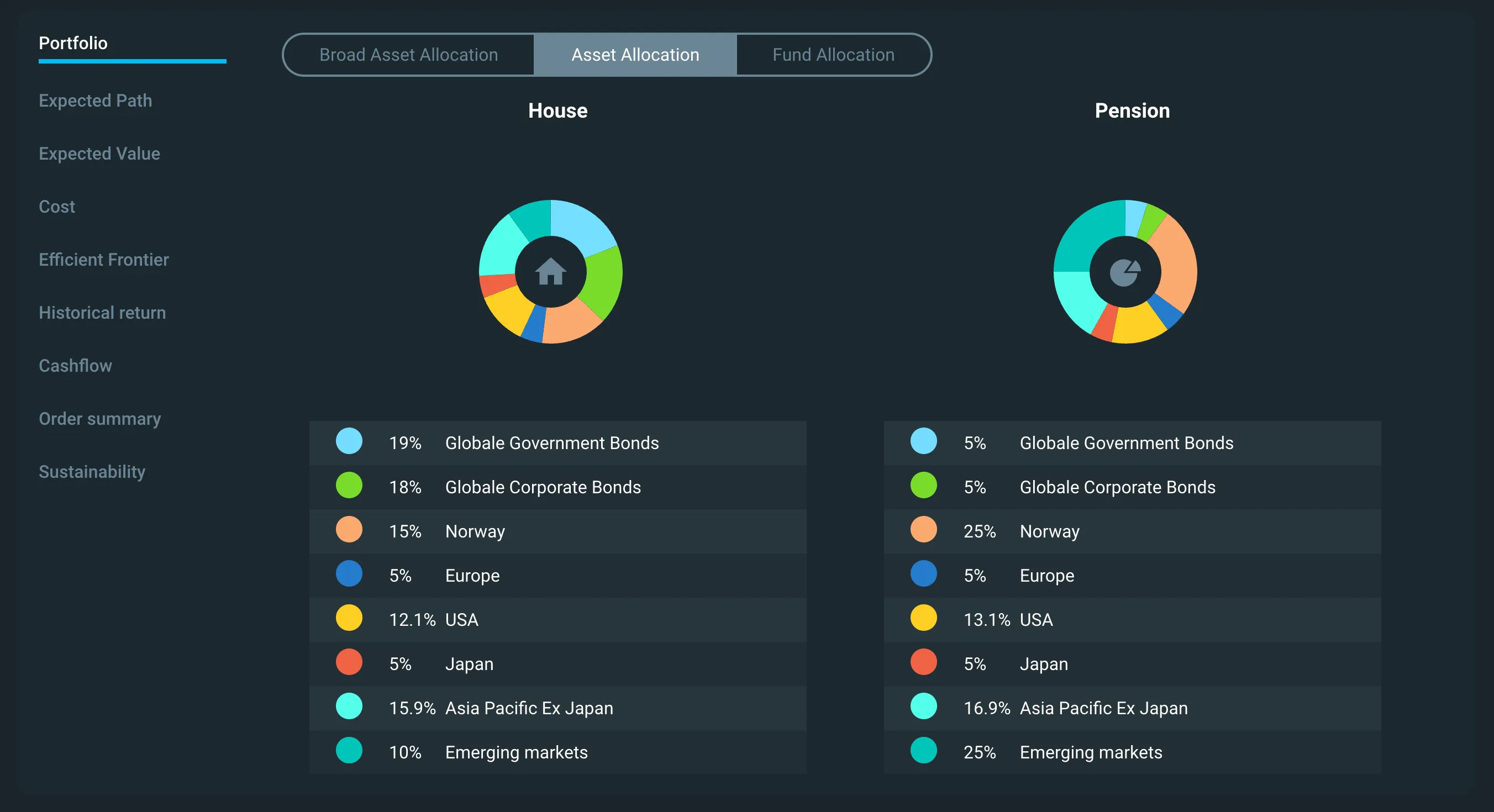Screen dimensions: 1494x812
Task: Select 'Globale Government Bonds' label under House
Action: [x=552, y=443]
